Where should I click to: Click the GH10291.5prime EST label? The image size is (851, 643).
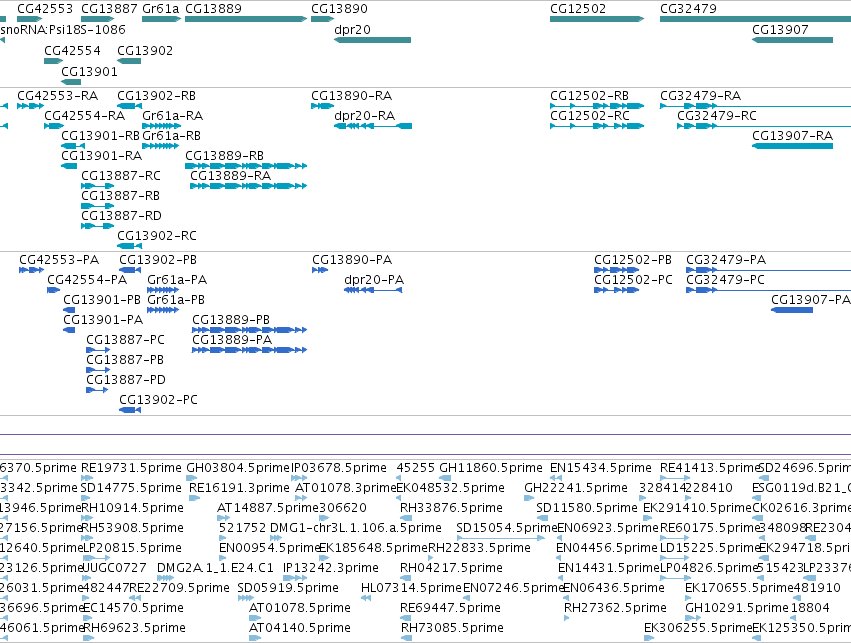(x=736, y=609)
